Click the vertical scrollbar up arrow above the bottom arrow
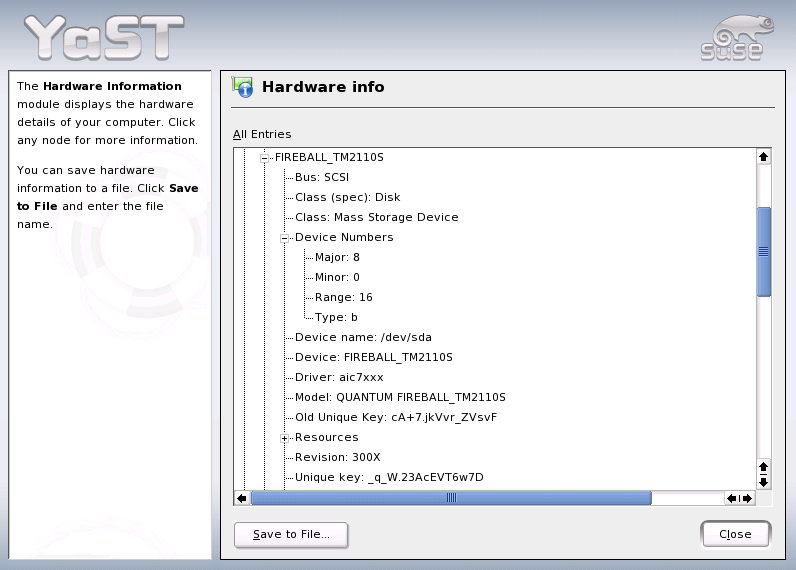The image size is (796, 570). 764,466
